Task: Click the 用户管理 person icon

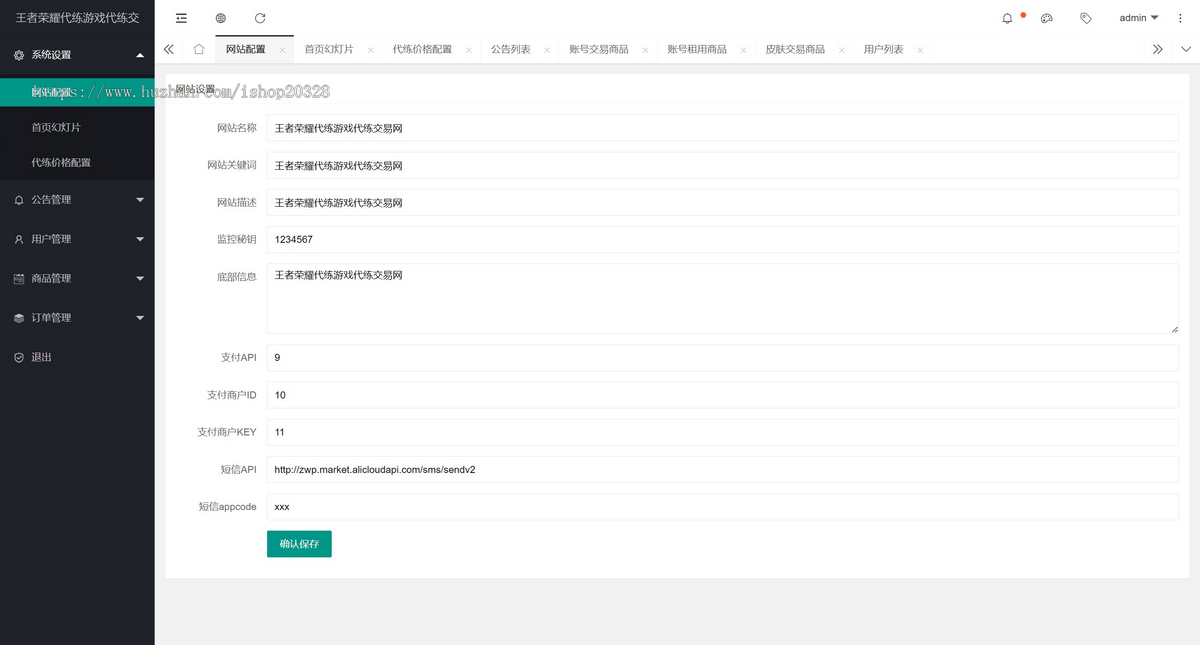Action: (19, 239)
